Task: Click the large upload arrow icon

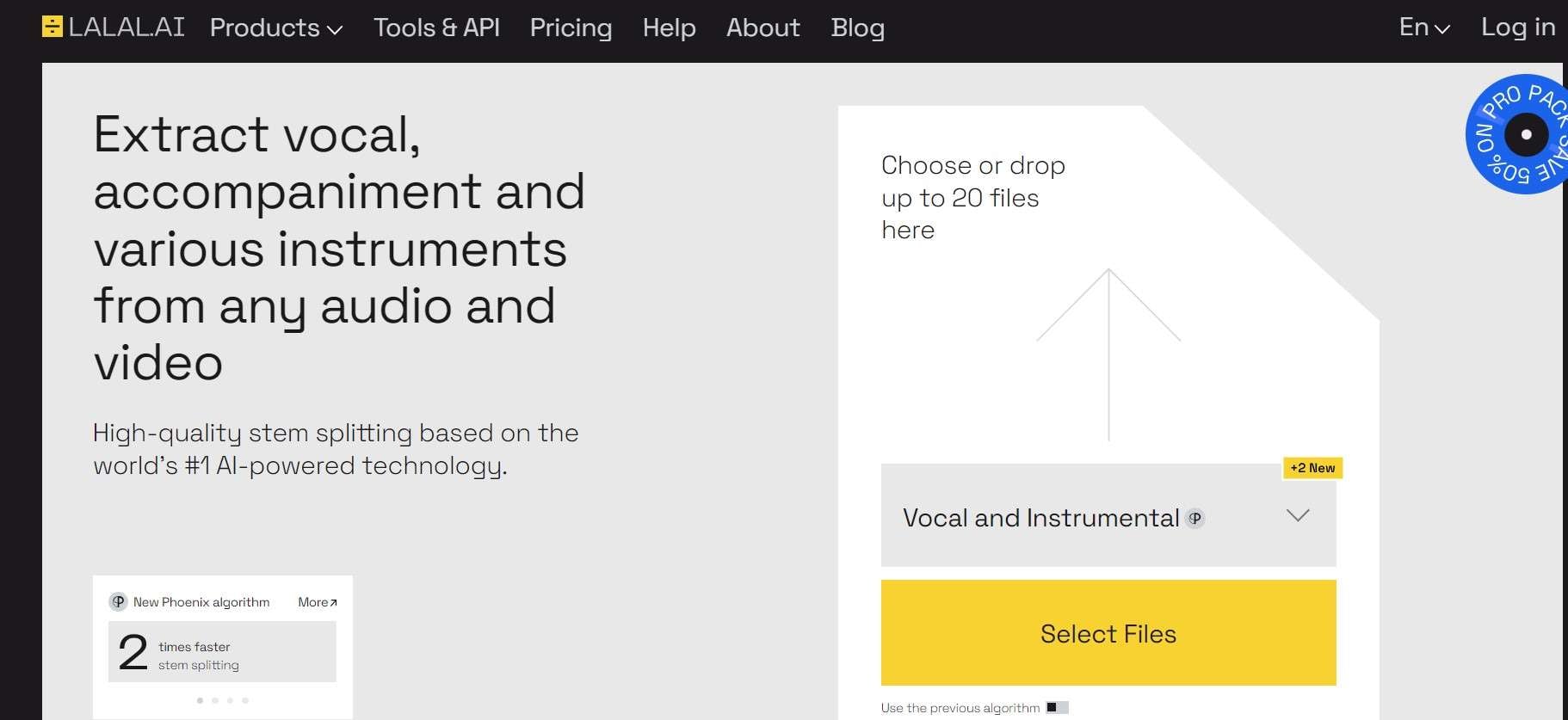Action: coord(1108,353)
